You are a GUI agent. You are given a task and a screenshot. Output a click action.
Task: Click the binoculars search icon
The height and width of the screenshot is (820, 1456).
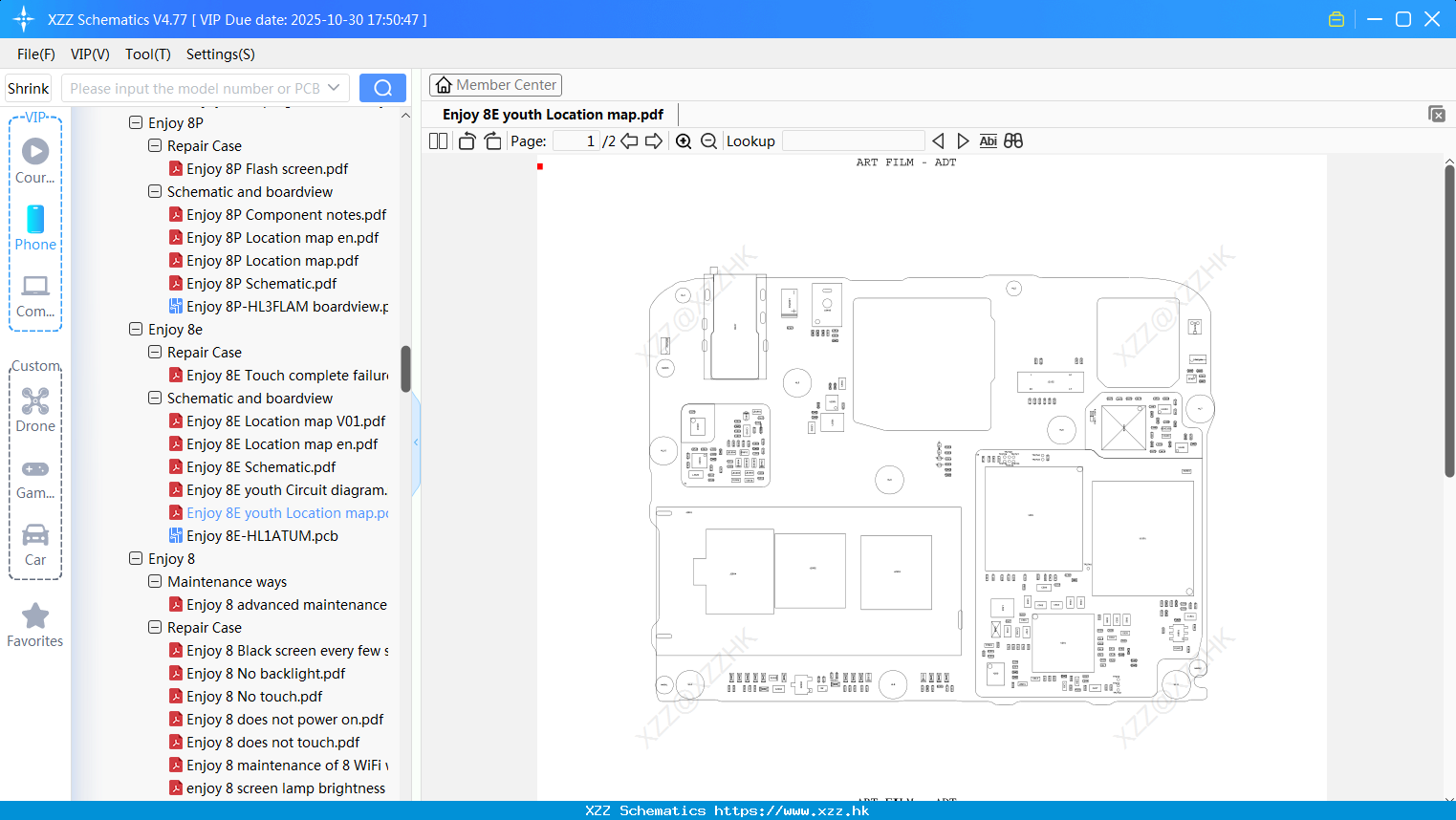tap(1013, 140)
